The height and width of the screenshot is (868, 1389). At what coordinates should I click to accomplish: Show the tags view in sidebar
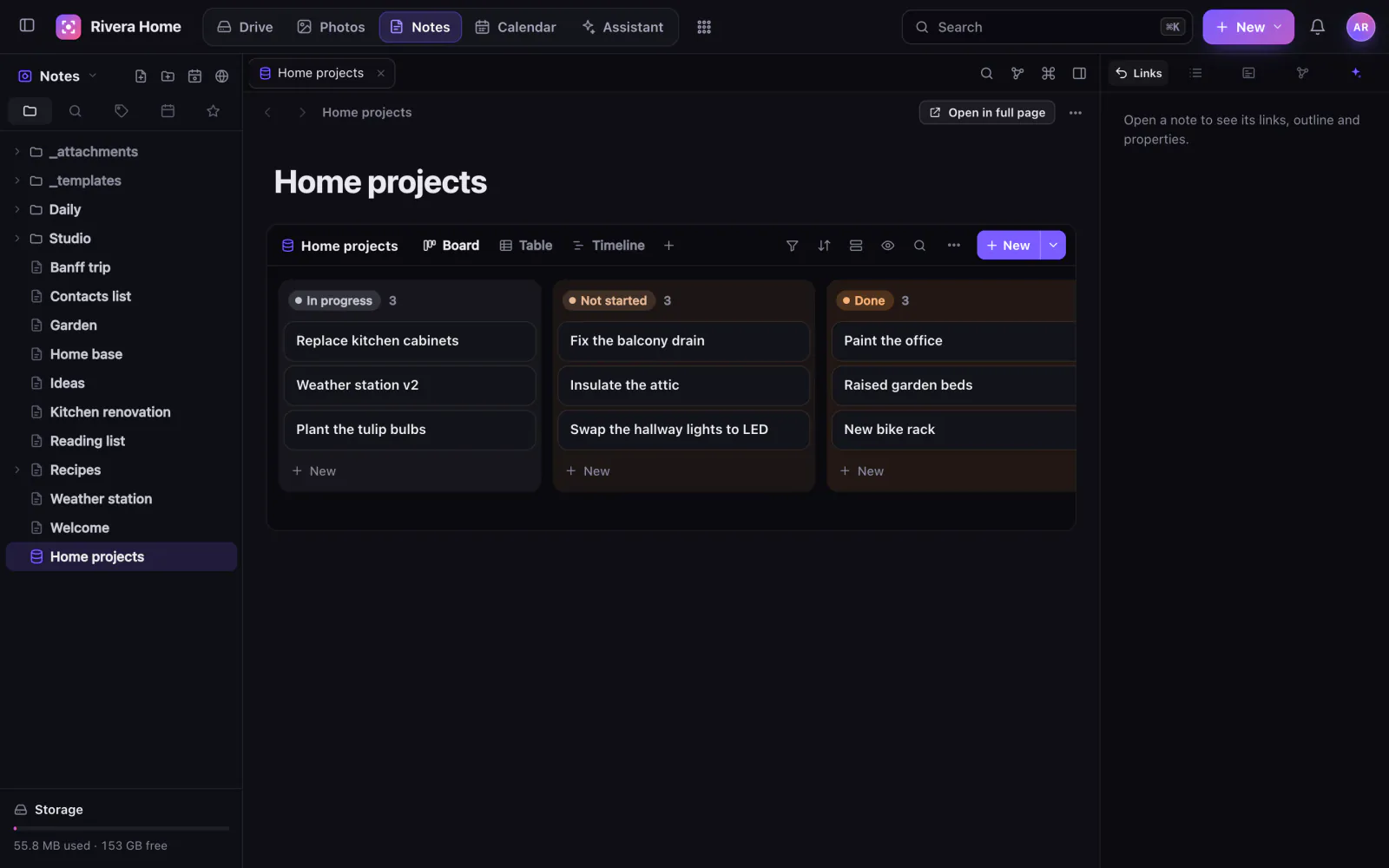coord(122,111)
